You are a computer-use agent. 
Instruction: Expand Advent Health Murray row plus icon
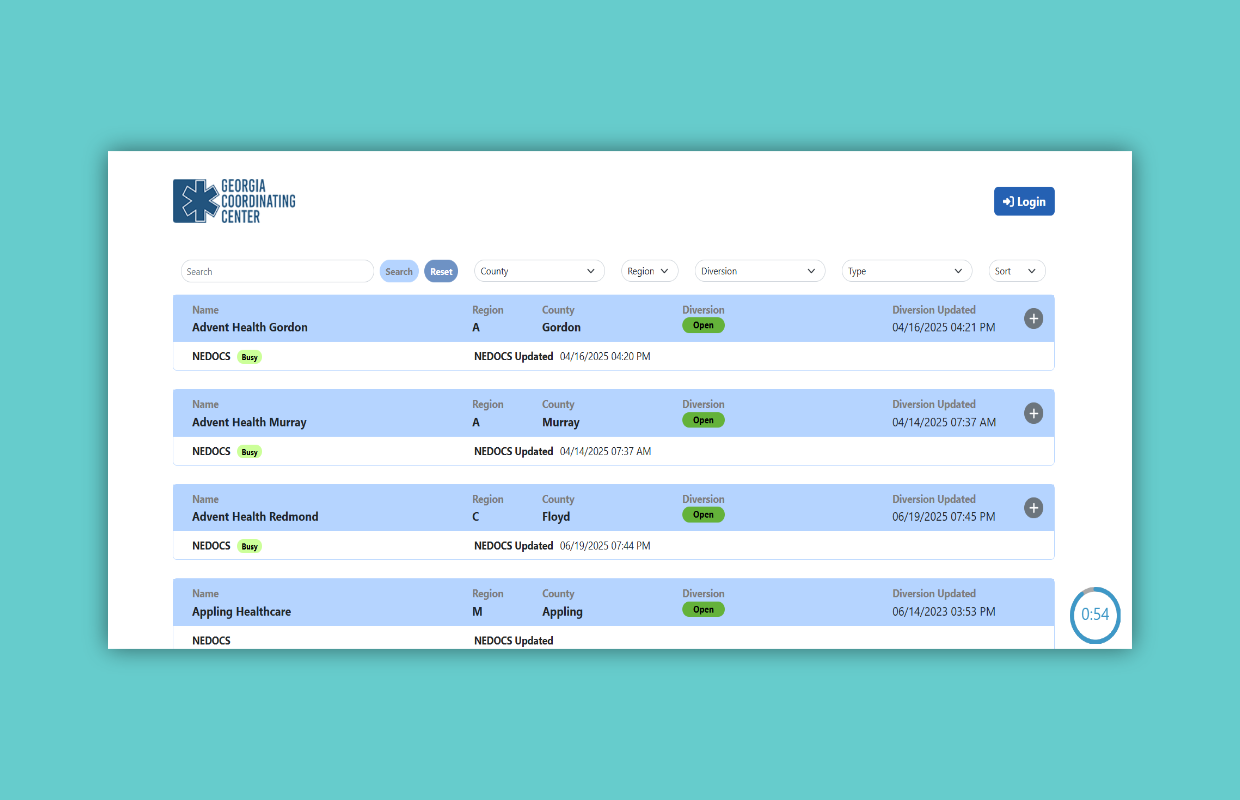1033,413
